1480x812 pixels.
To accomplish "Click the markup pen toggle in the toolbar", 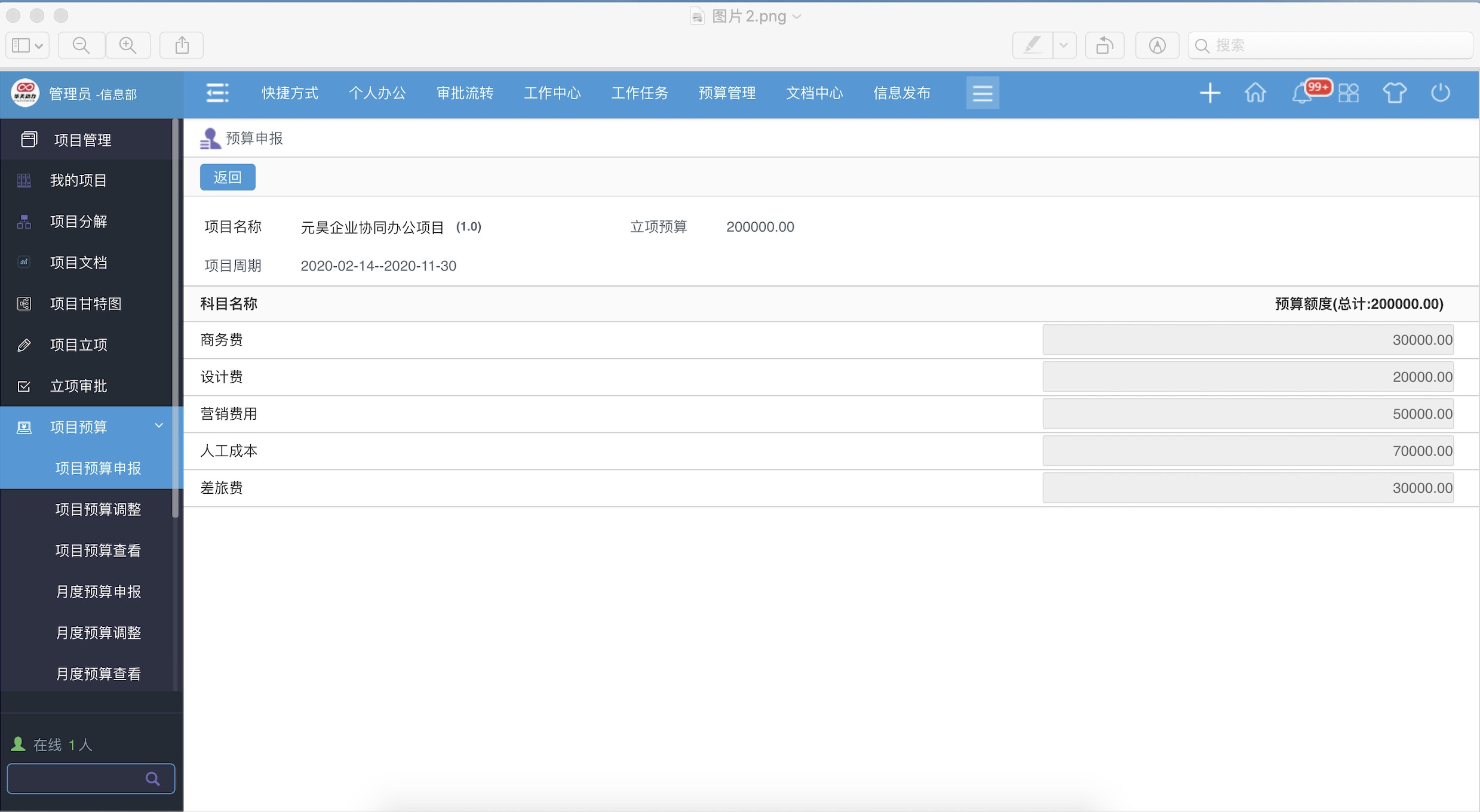I will (x=1033, y=45).
